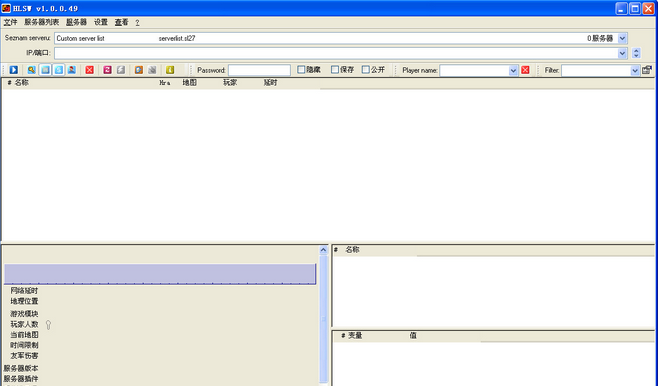Click the person/player toolbar icon
Viewport: 659px width, 386px height.
[72, 70]
